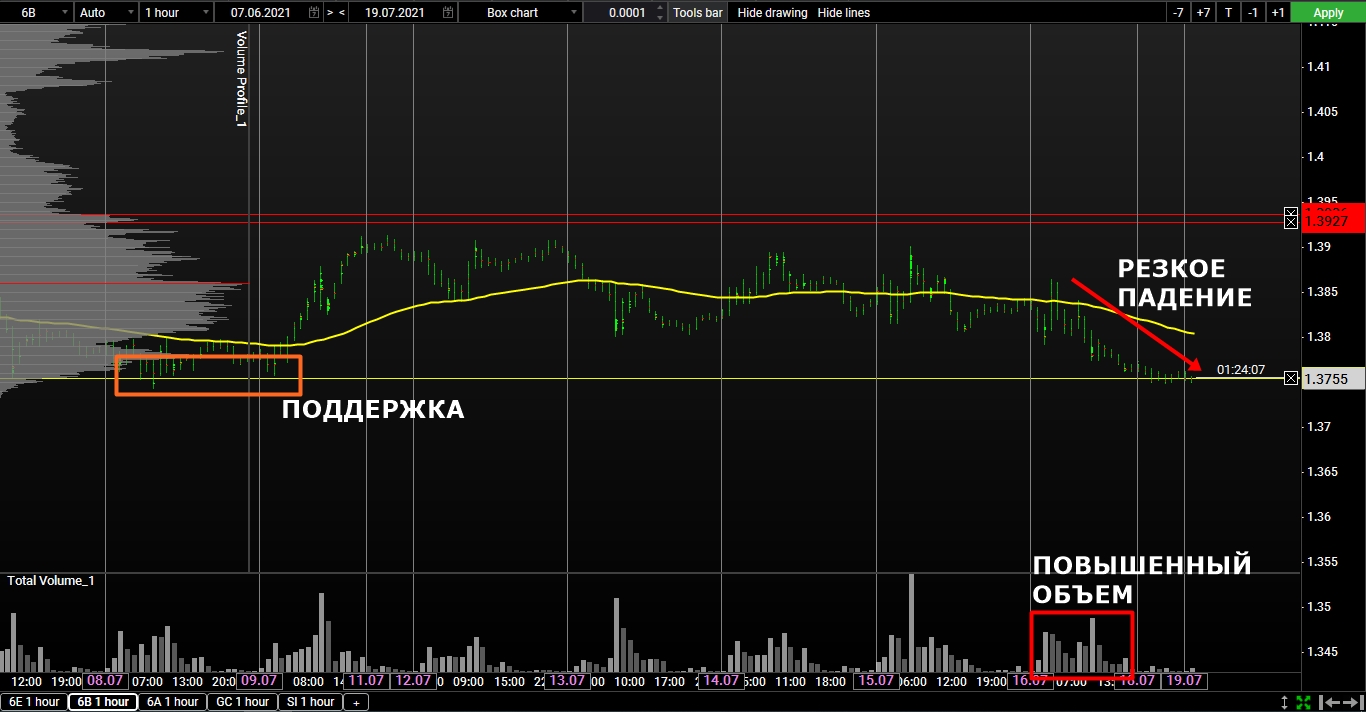Switch to the 6E 1 hour tab
Image resolution: width=1366 pixels, height=712 pixels.
pos(33,702)
